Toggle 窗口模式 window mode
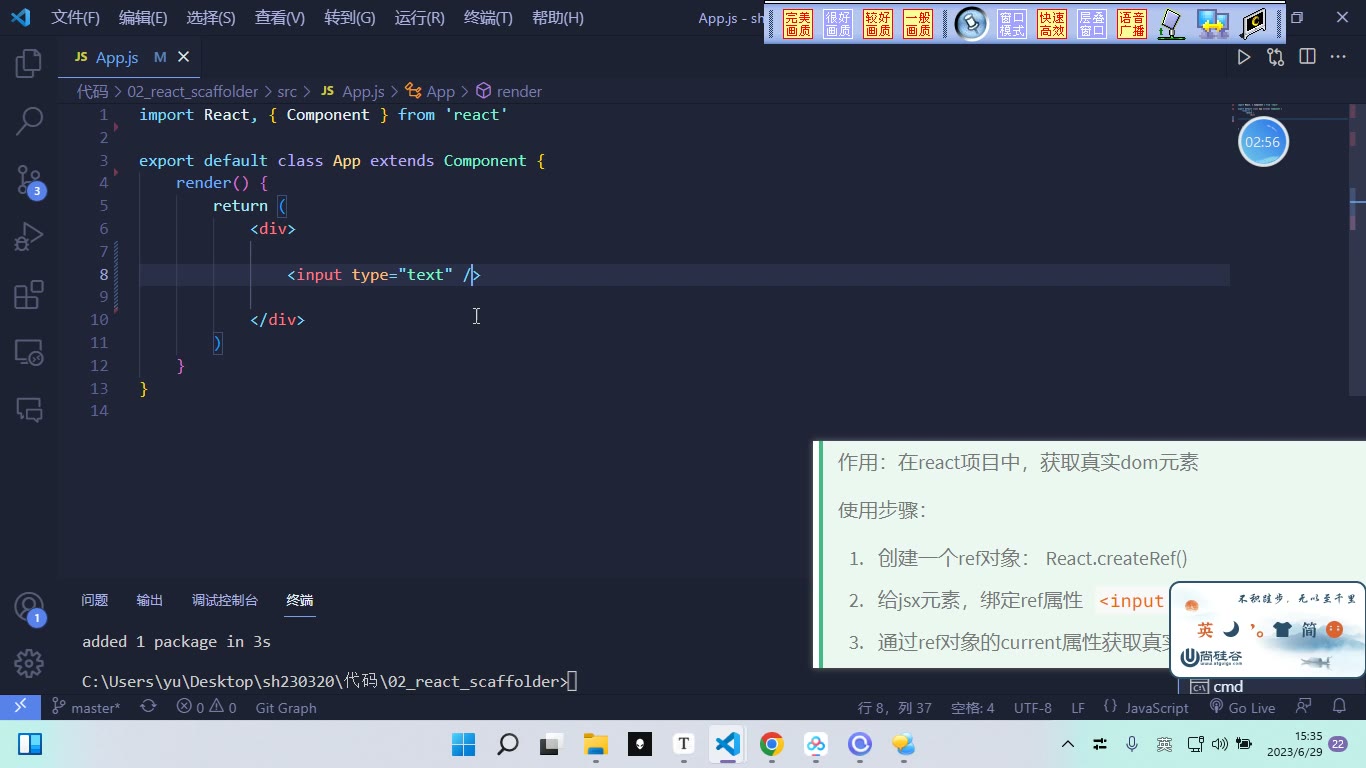The width and height of the screenshot is (1366, 768). click(1012, 24)
